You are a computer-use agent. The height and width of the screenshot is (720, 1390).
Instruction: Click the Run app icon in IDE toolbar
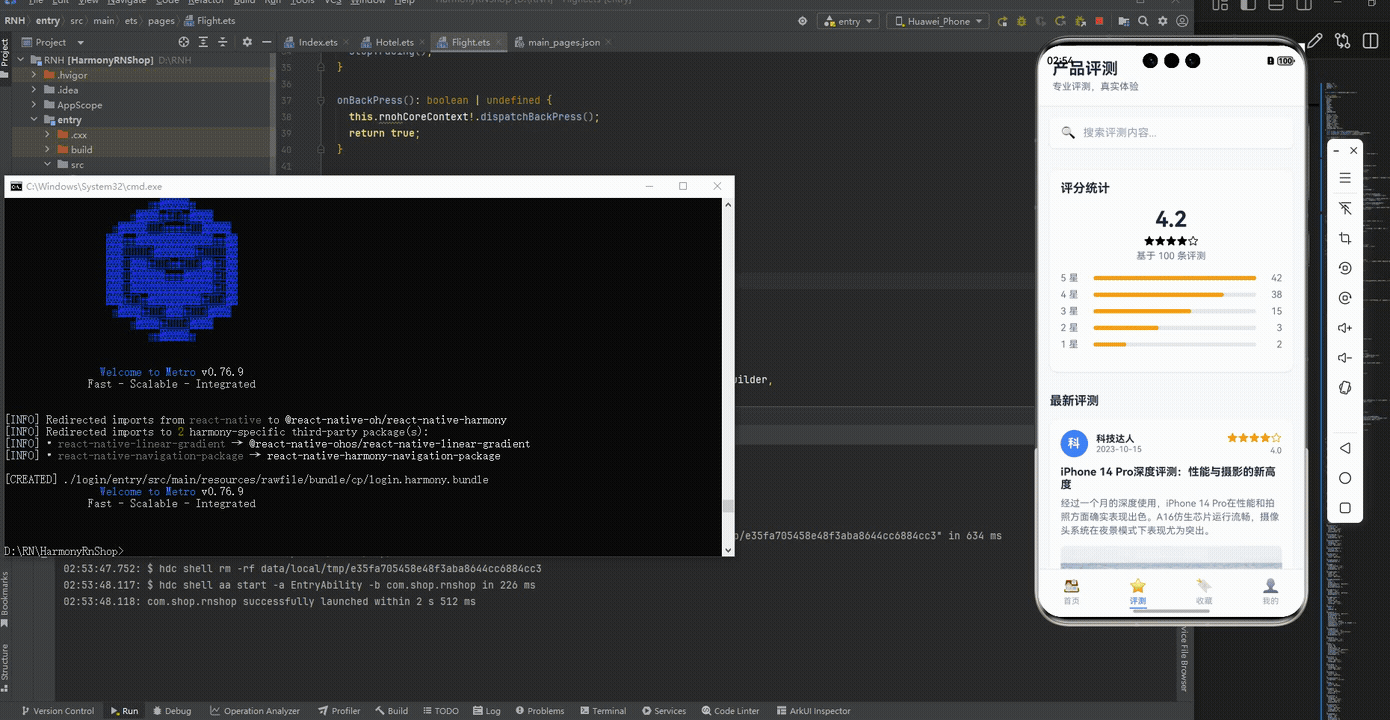[1002, 21]
